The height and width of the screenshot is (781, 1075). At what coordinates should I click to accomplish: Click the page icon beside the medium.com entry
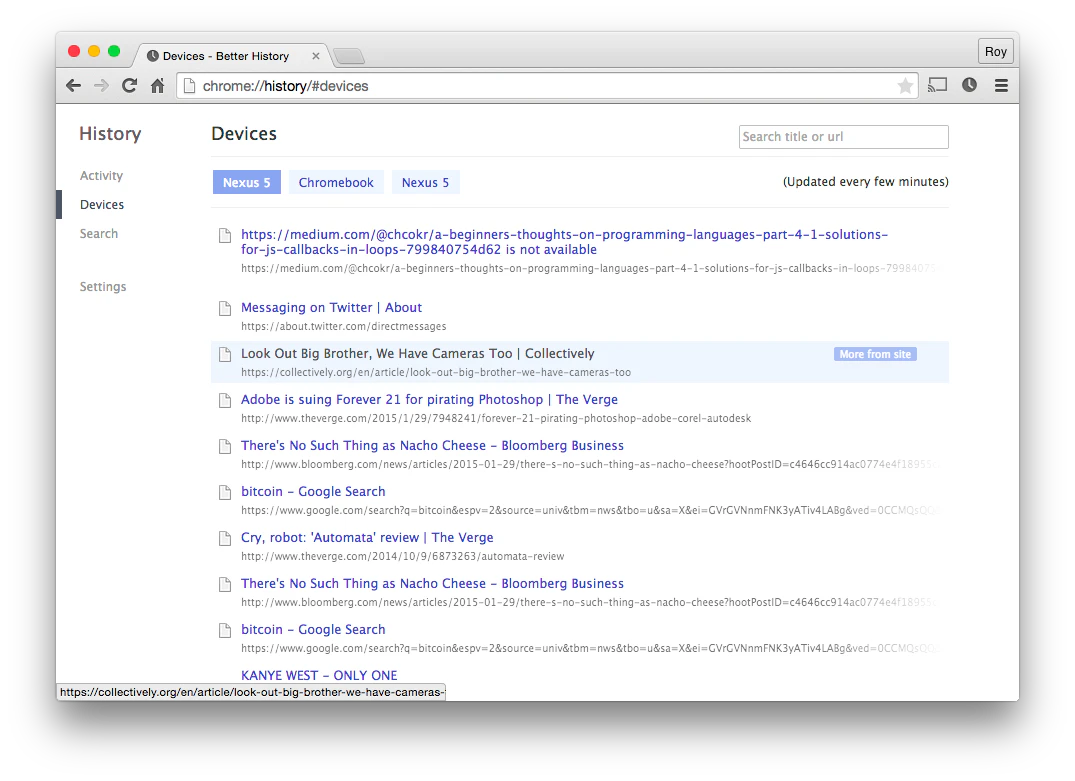(x=225, y=235)
